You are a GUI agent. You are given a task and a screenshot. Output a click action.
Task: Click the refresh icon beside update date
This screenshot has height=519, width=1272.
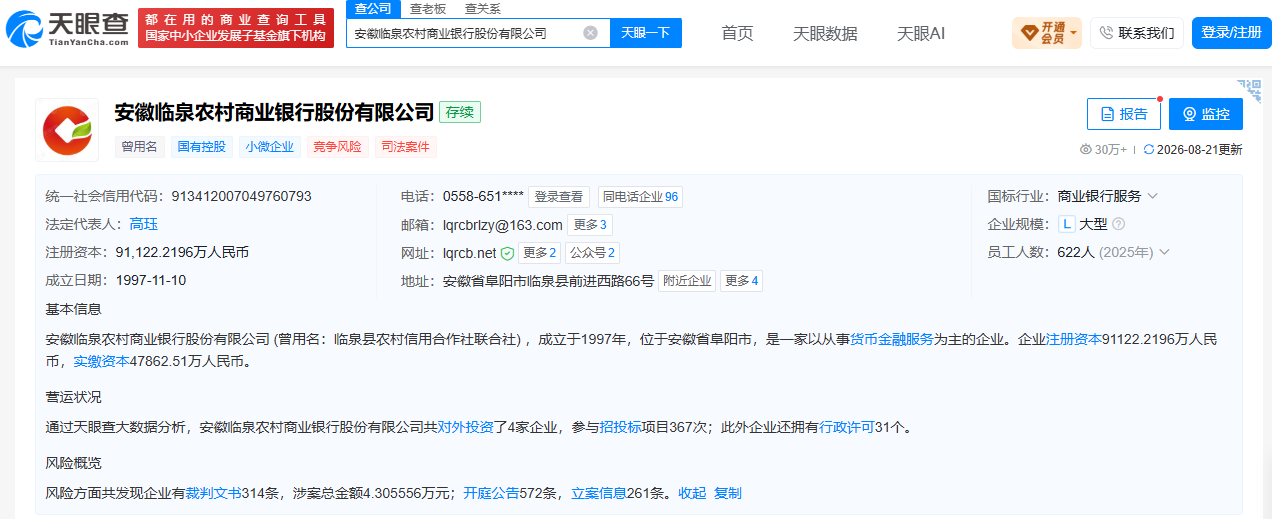tap(1149, 150)
